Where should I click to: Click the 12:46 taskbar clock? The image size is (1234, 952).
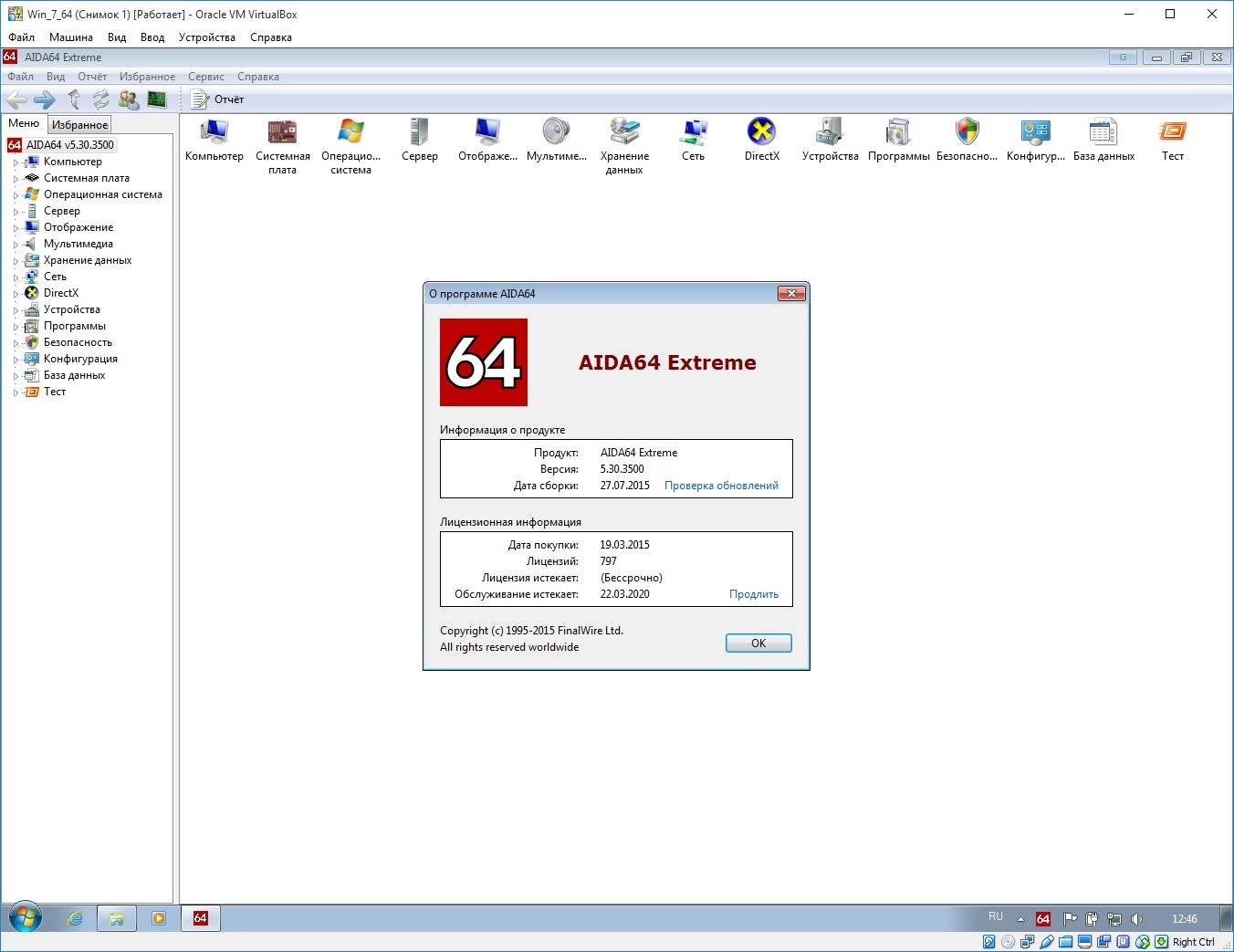pos(1185,919)
